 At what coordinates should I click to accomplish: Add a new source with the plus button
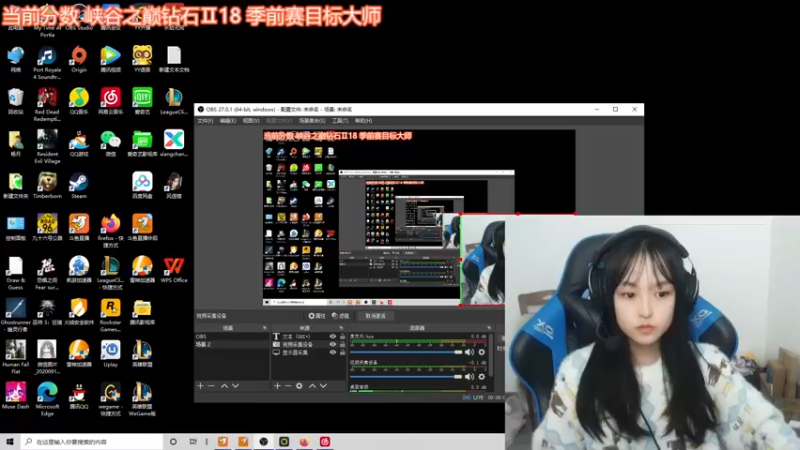tap(277, 386)
